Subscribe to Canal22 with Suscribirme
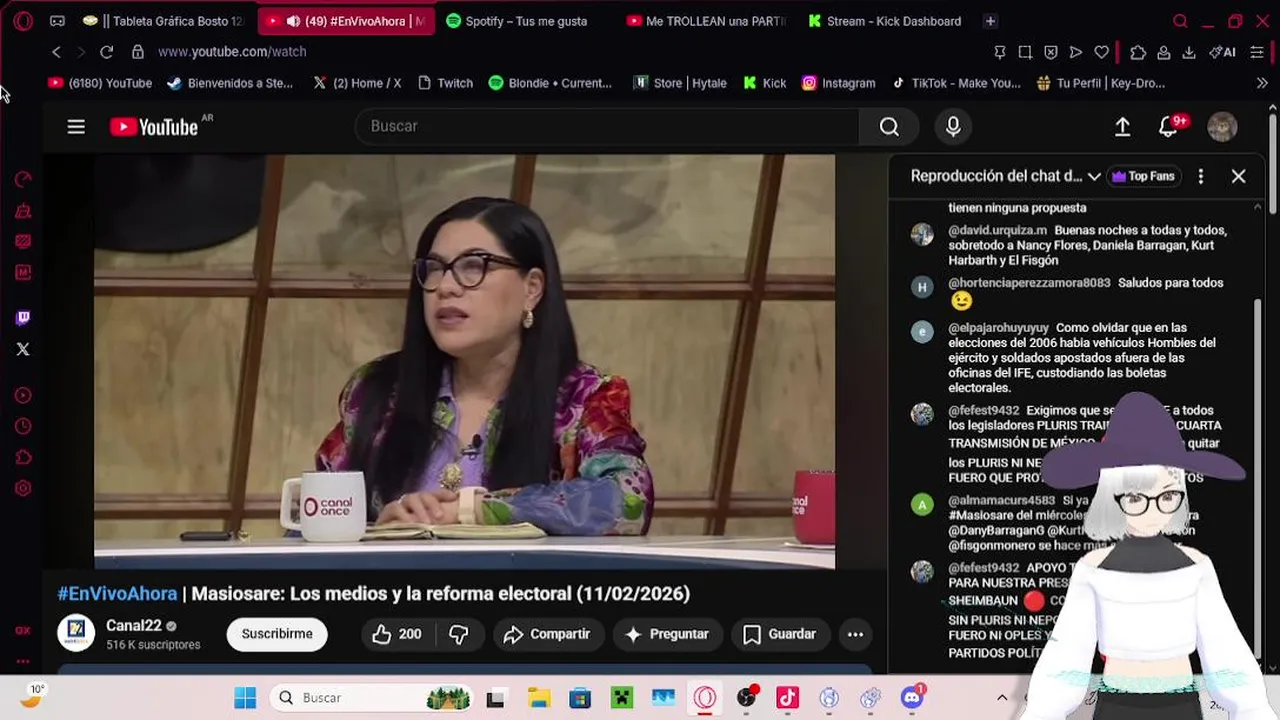The height and width of the screenshot is (720, 1280). pos(277,634)
